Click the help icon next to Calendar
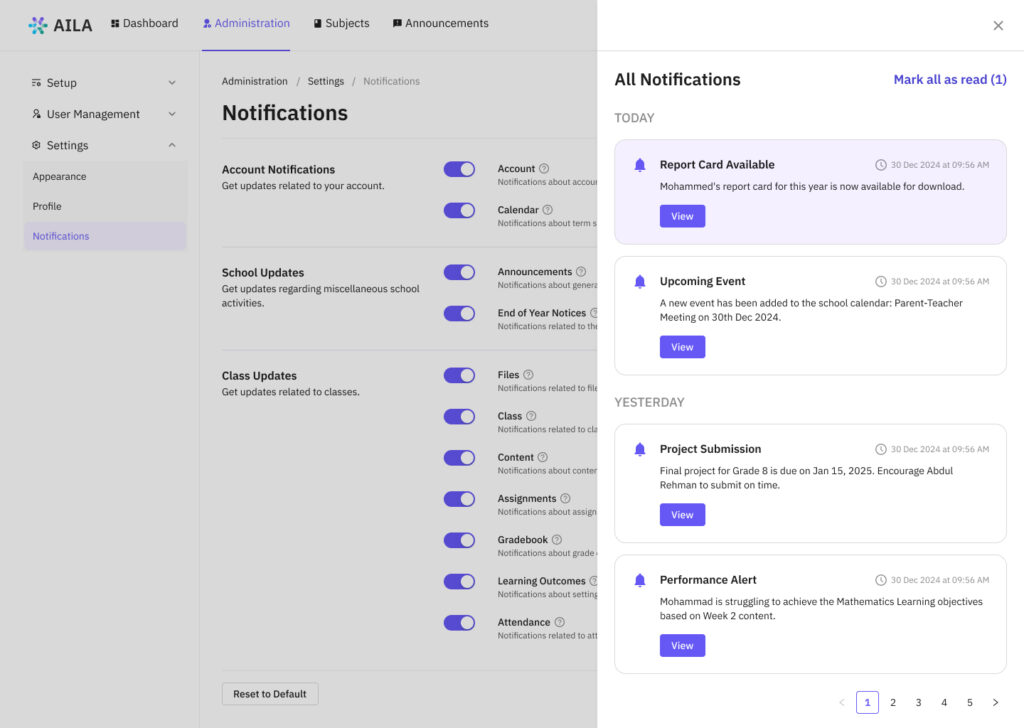This screenshot has width=1024, height=728. [548, 210]
